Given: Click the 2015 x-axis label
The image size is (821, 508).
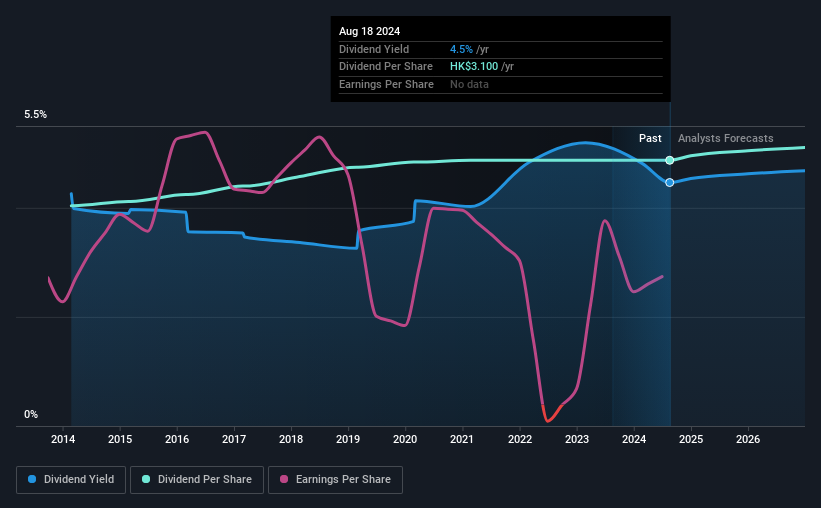Looking at the screenshot, I should [x=120, y=439].
